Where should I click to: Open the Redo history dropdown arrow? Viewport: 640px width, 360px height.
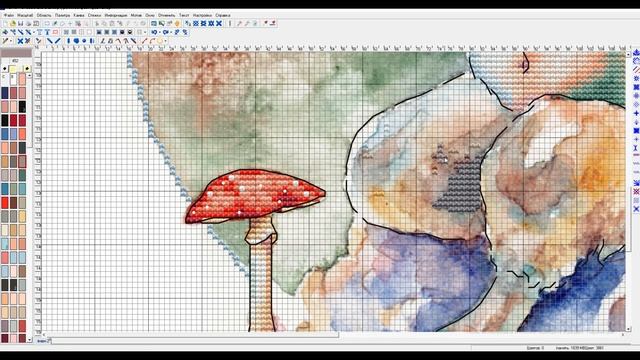[x=171, y=32]
